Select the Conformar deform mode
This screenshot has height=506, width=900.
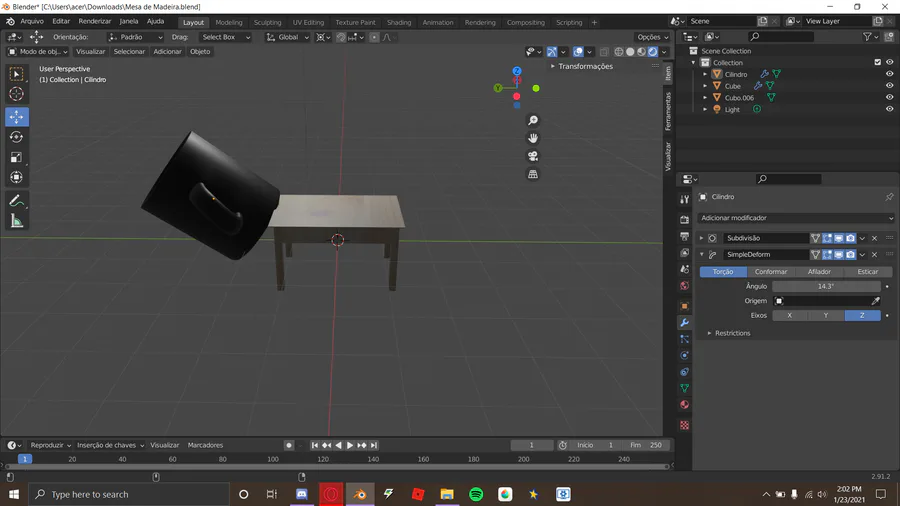tap(771, 272)
